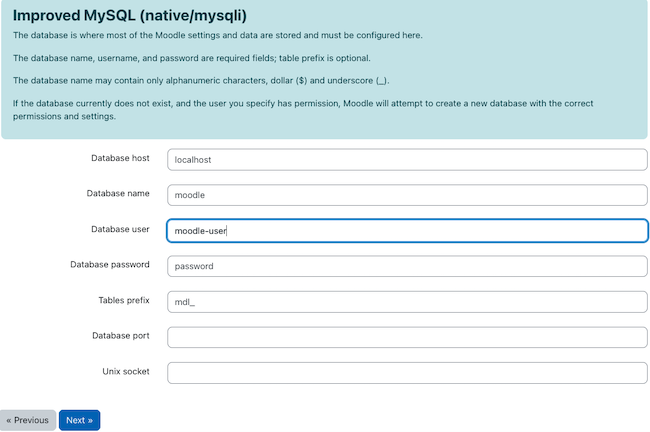
Task: Activate the empty Database port field
Action: (x=407, y=337)
